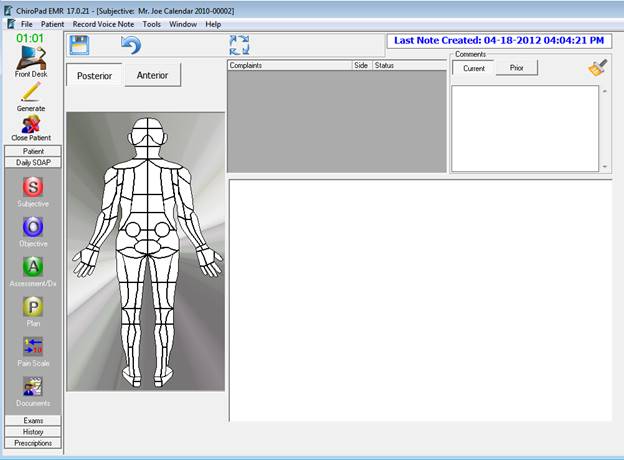
Task: Open the Front Desk icon
Action: pos(32,59)
